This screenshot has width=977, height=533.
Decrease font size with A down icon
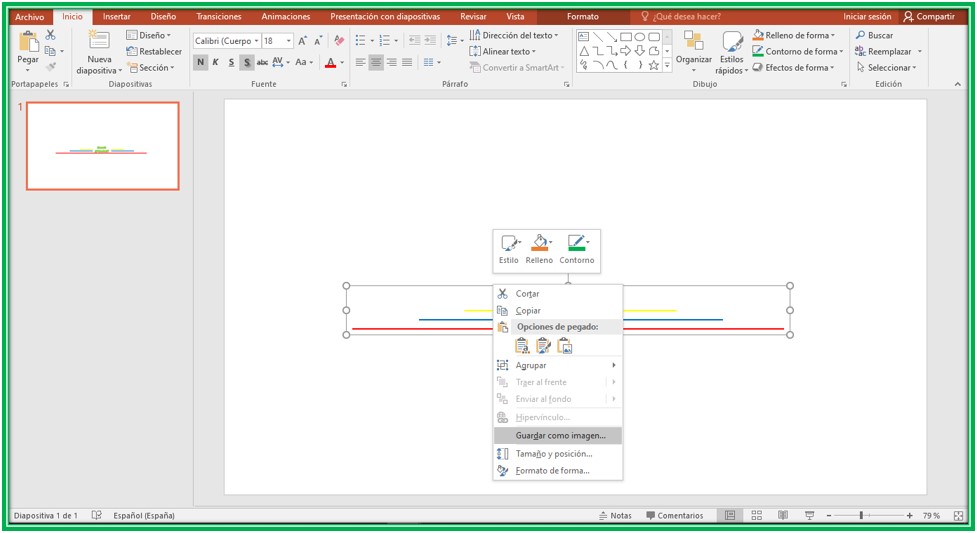click(318, 41)
